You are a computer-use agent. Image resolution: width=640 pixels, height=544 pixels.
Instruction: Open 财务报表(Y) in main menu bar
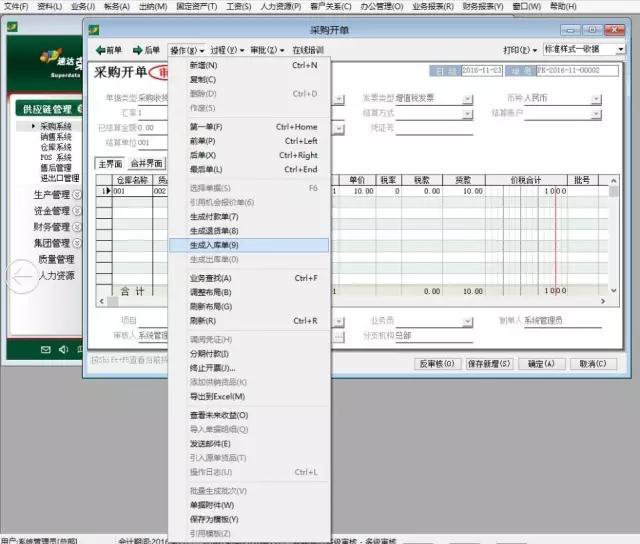(483, 7)
